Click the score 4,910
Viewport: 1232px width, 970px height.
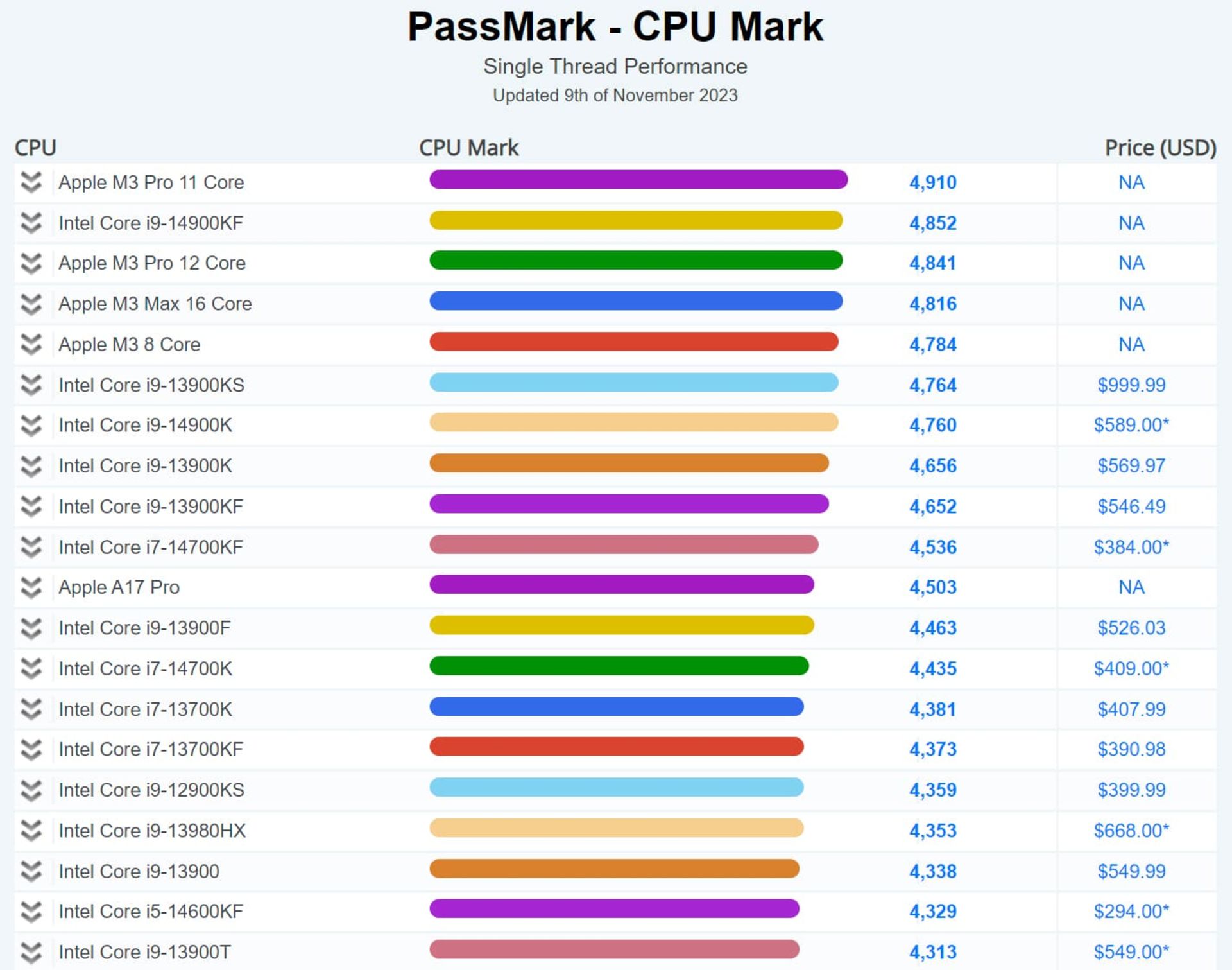pyautogui.click(x=933, y=183)
